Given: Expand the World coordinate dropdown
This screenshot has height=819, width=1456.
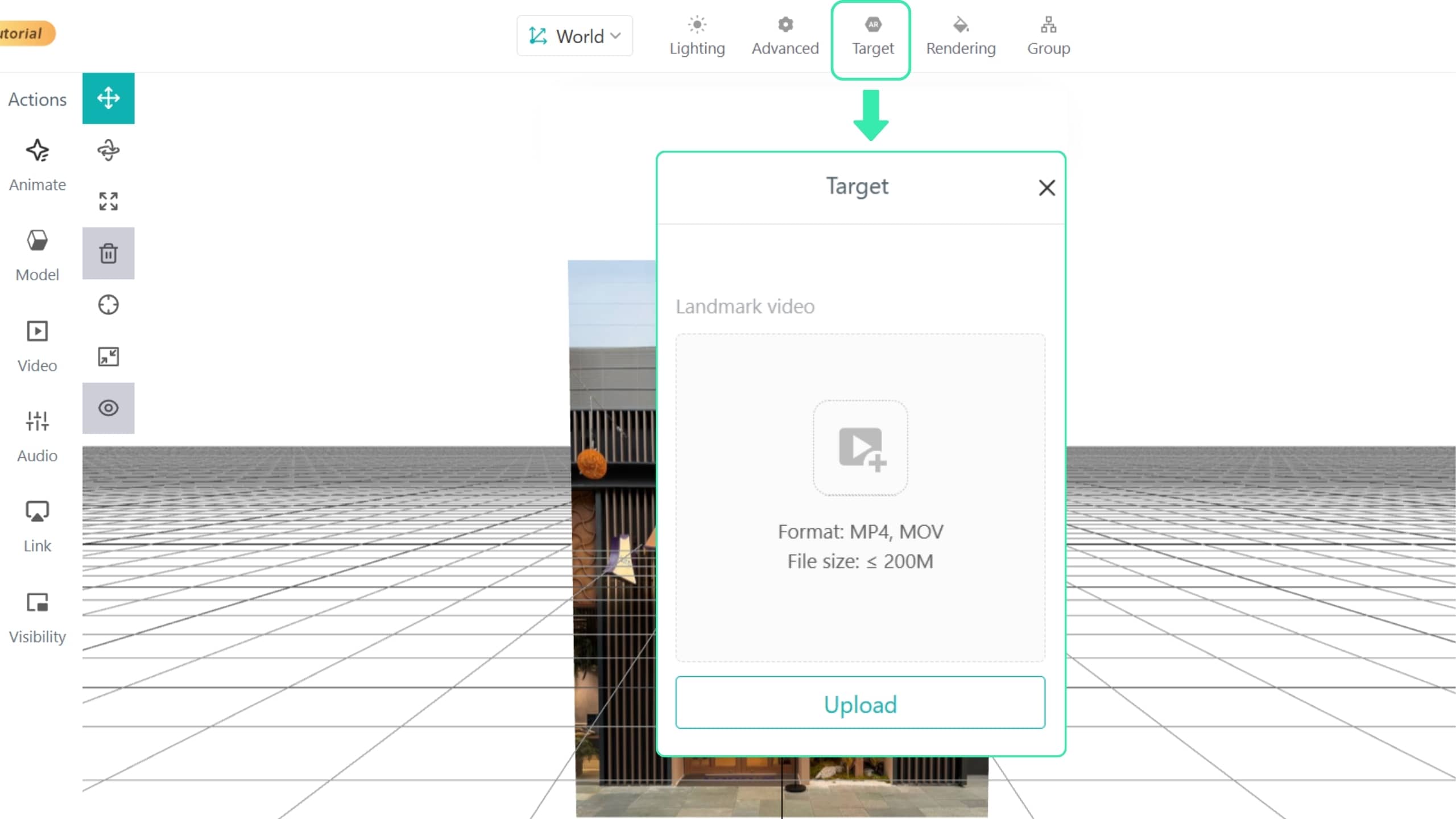Looking at the screenshot, I should tap(574, 36).
